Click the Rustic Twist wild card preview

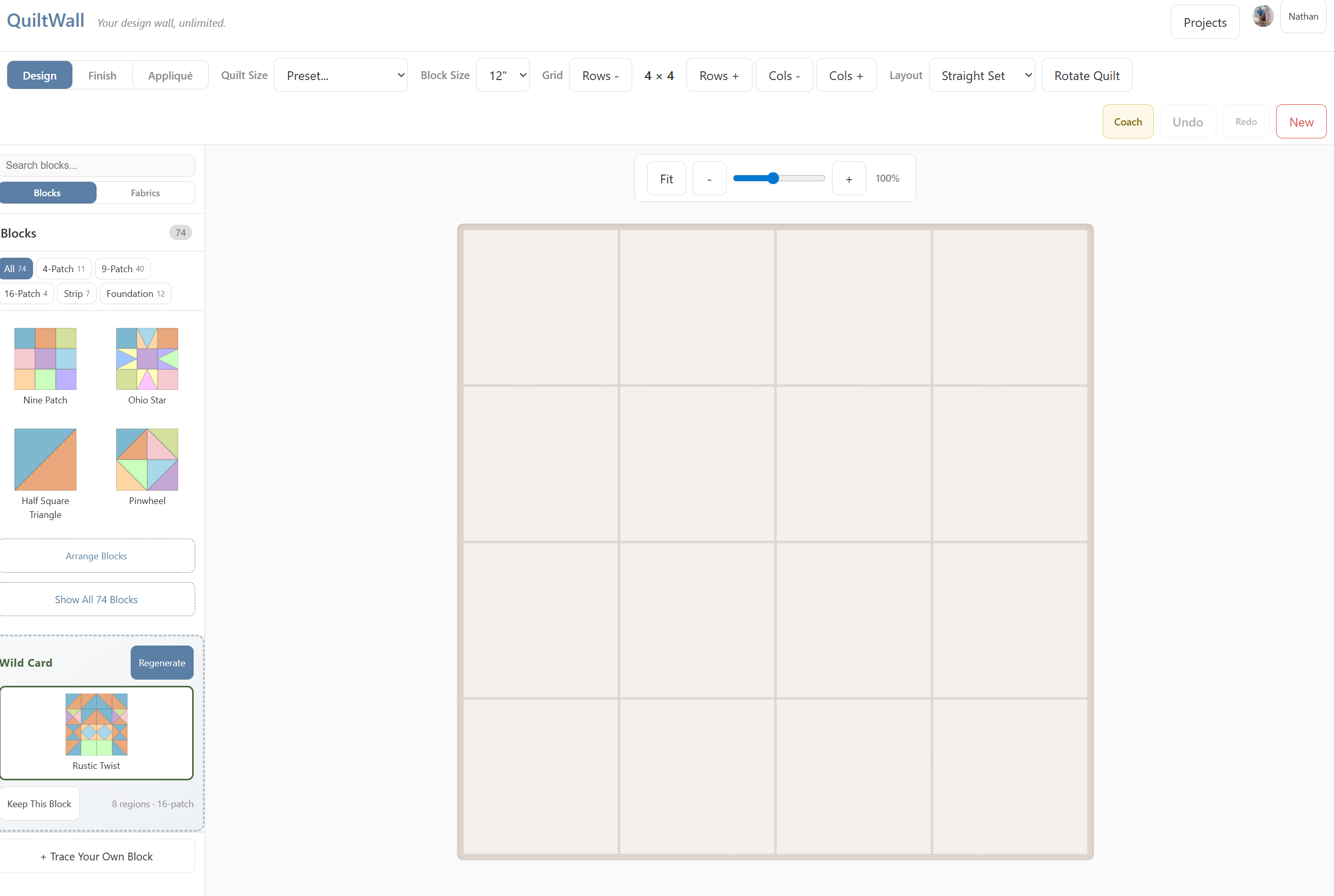(x=97, y=725)
